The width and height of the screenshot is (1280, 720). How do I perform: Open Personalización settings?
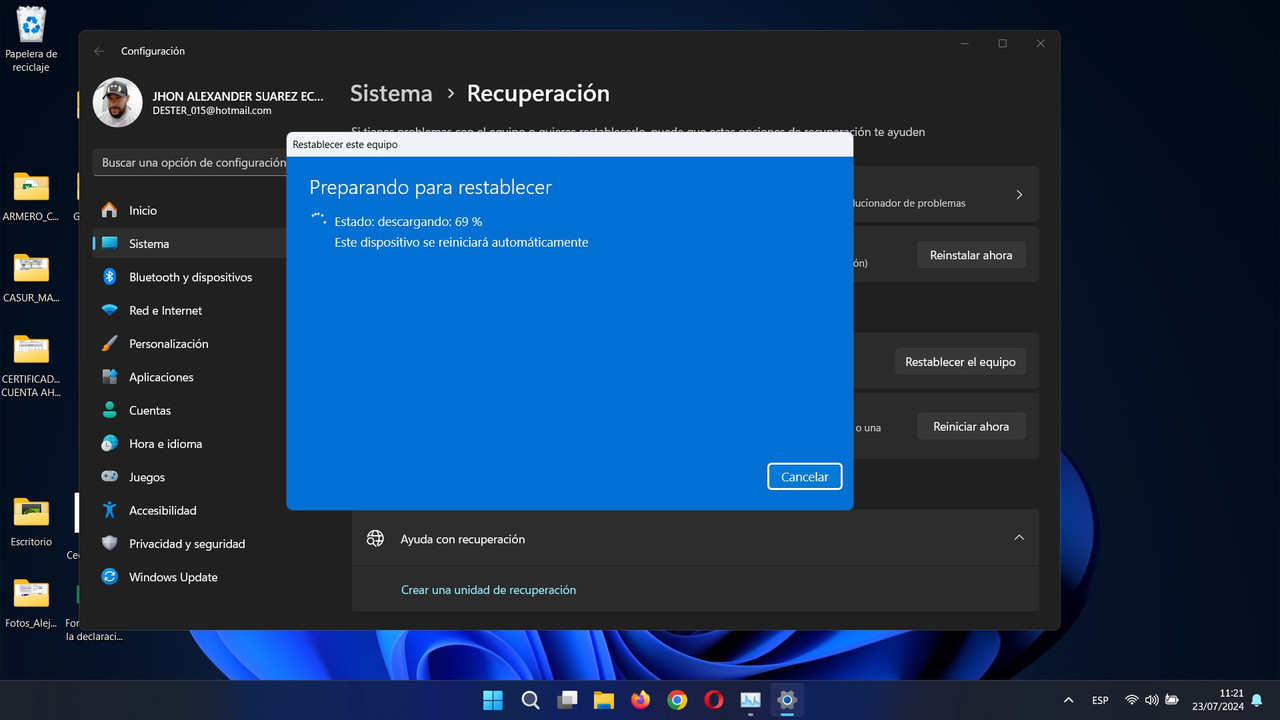click(190, 344)
